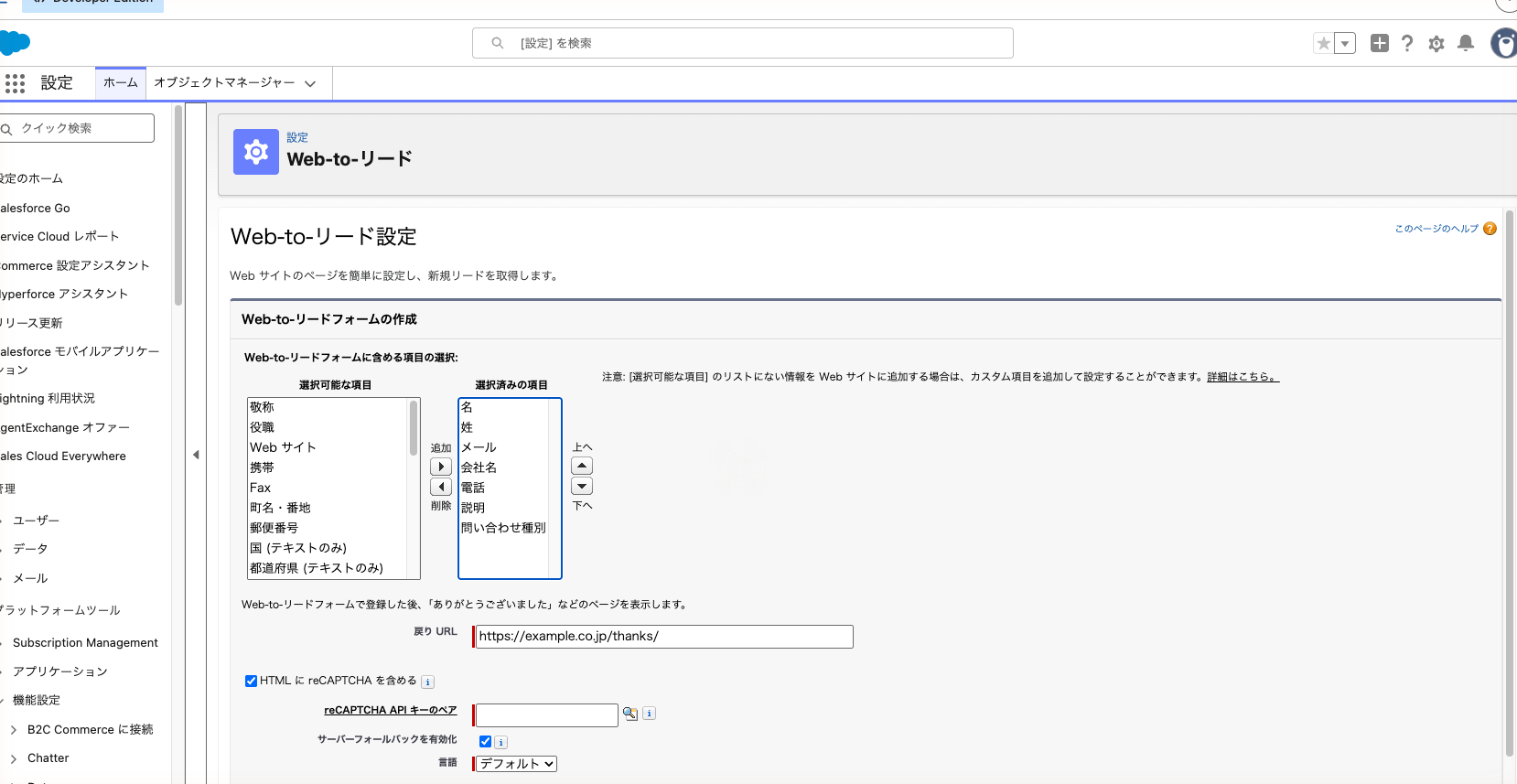Viewport: 1517px width, 784px height.
Task: Expand the ユーザー sidebar section
Action: [x=3, y=521]
